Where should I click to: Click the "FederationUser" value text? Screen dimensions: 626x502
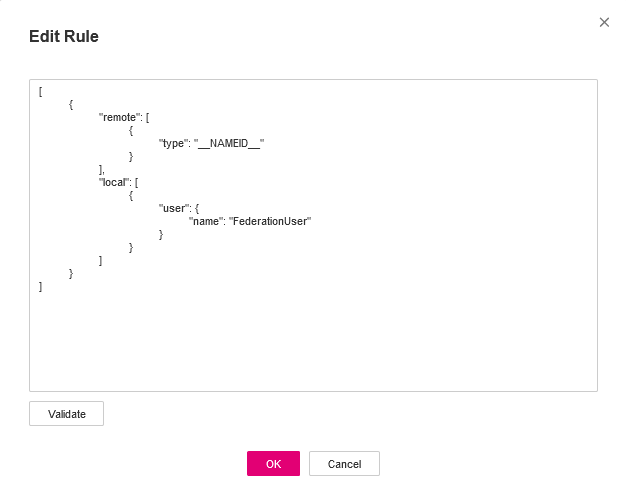point(270,221)
